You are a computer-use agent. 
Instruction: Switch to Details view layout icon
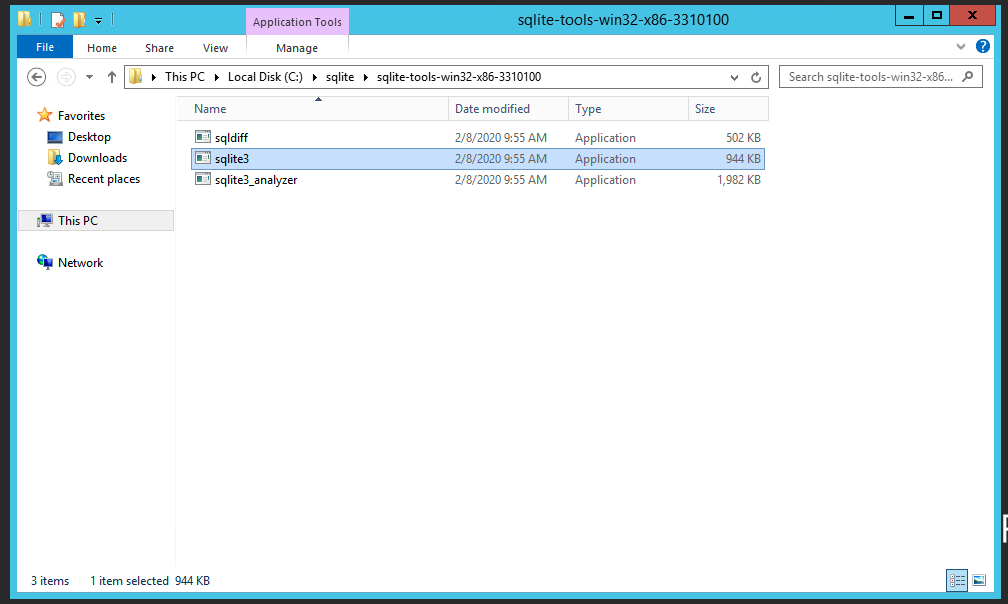click(957, 581)
